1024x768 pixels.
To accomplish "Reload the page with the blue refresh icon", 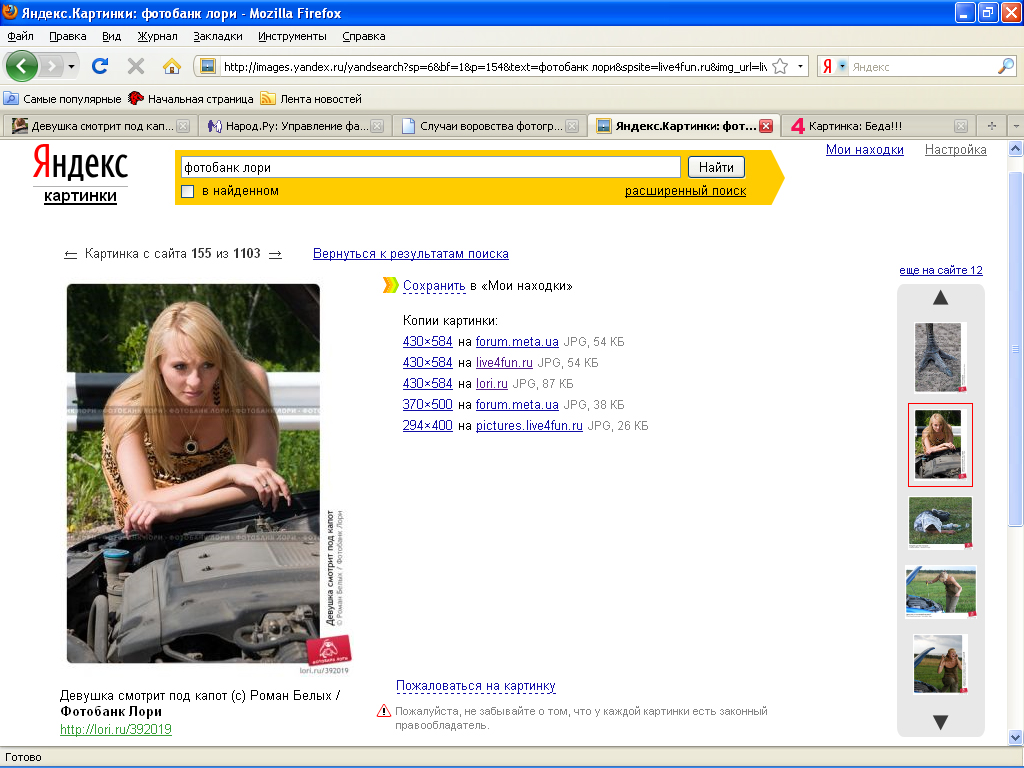I will pos(100,66).
